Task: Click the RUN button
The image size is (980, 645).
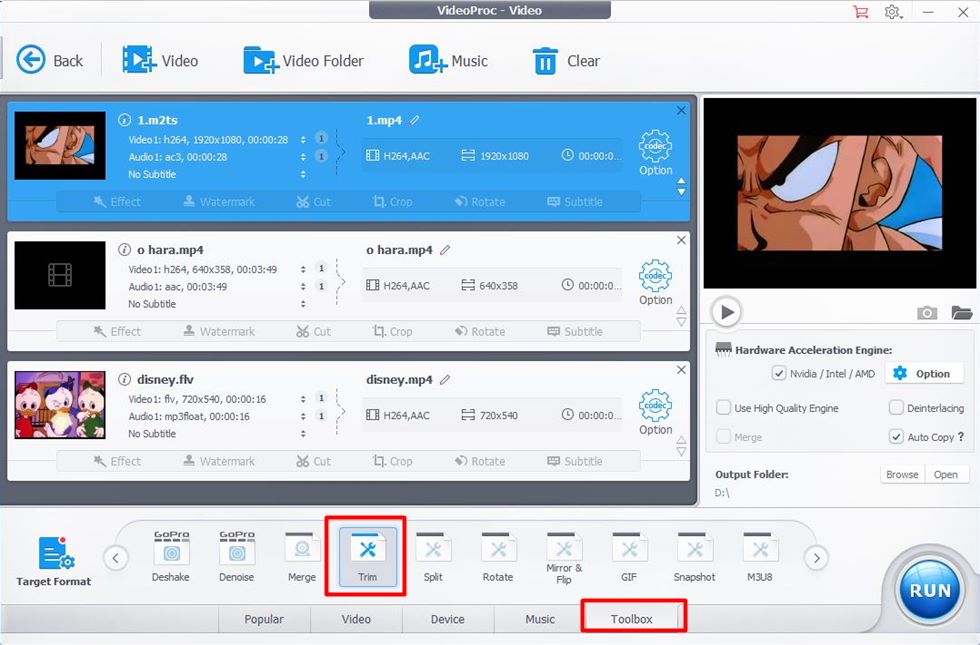Action: coord(930,591)
